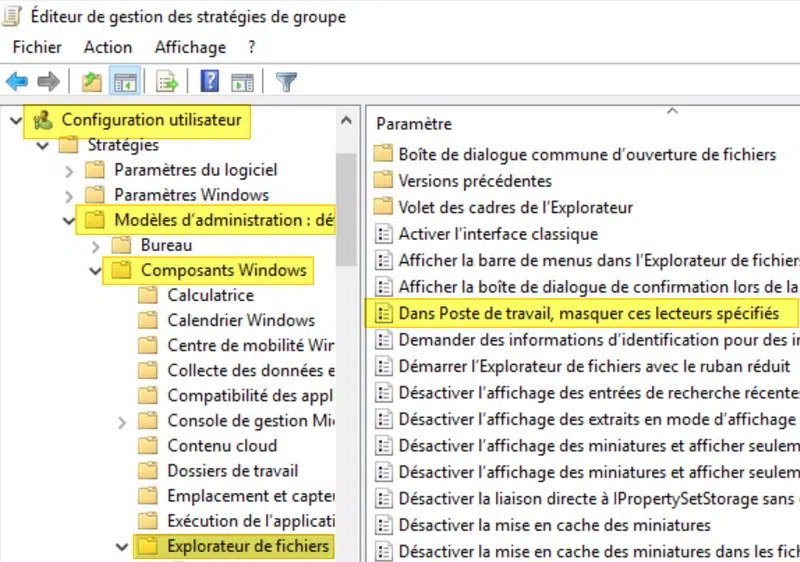Viewport: 800px width, 562px height.
Task: Open Help via the blue question mark icon
Action: (210, 81)
